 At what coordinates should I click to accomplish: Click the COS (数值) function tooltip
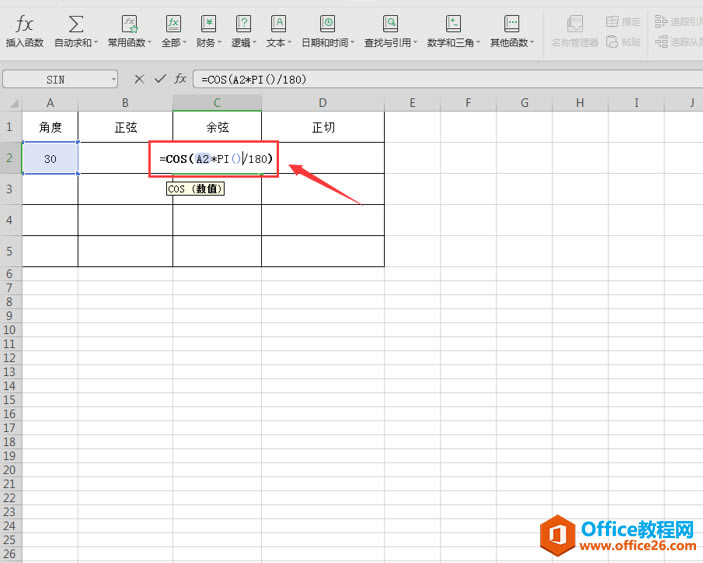coord(195,189)
